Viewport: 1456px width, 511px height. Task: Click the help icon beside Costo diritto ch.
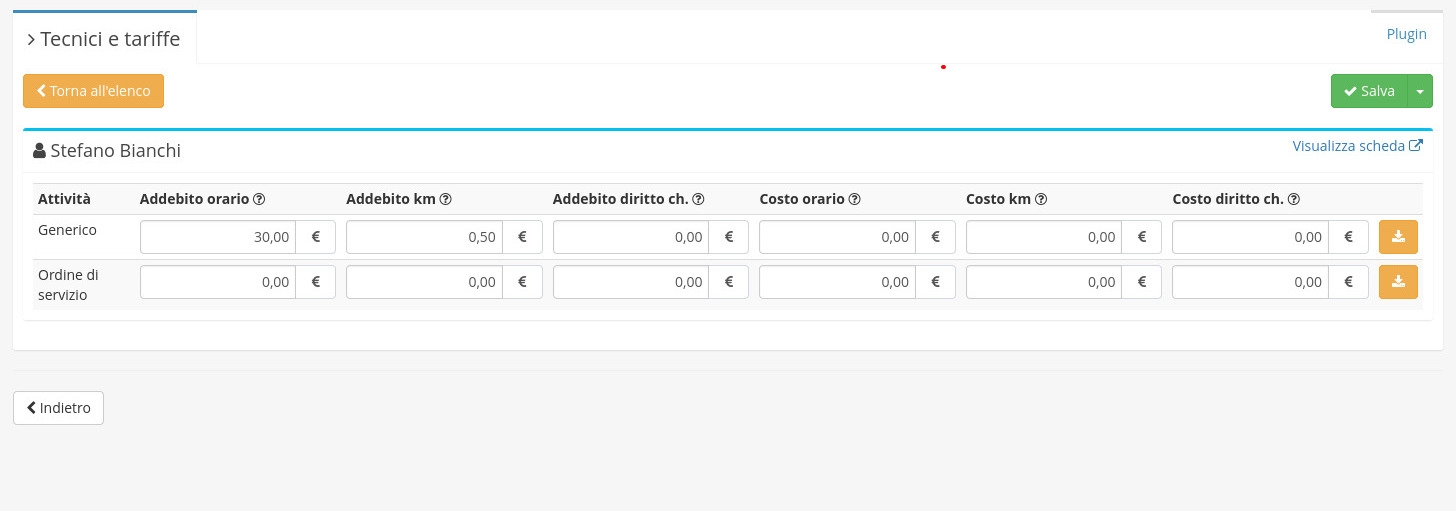[1294, 199]
